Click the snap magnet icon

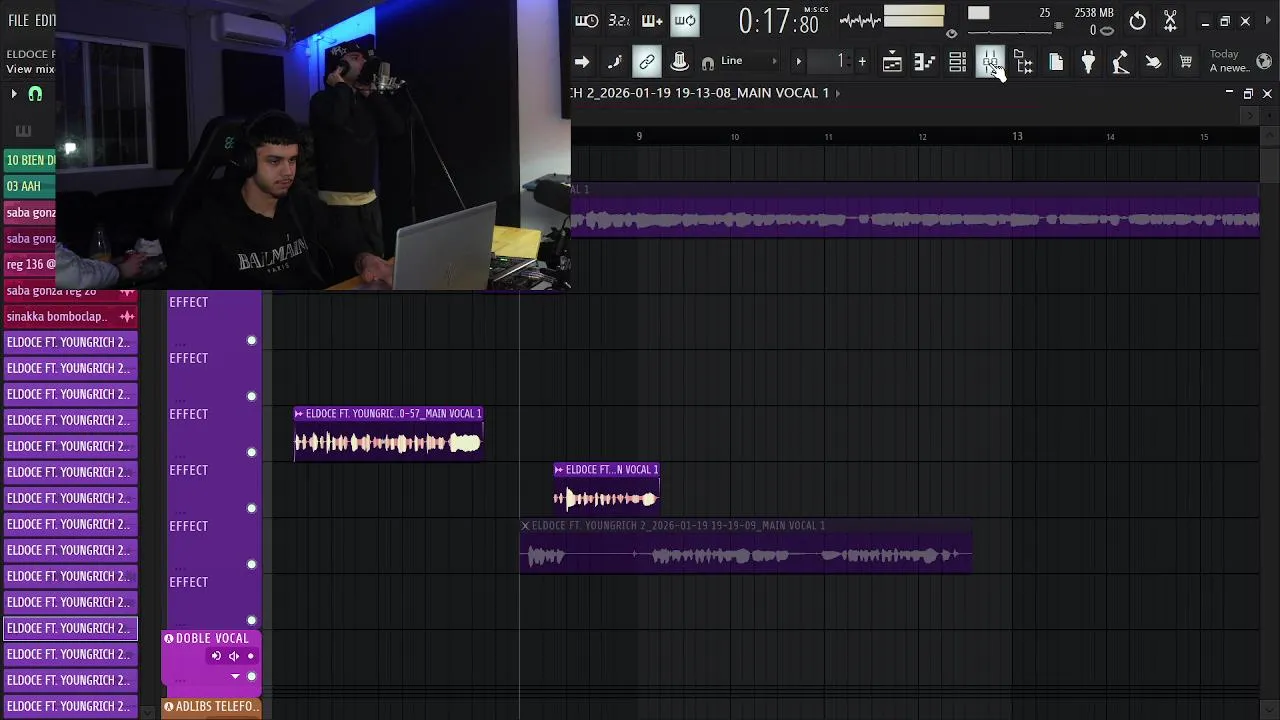708,63
